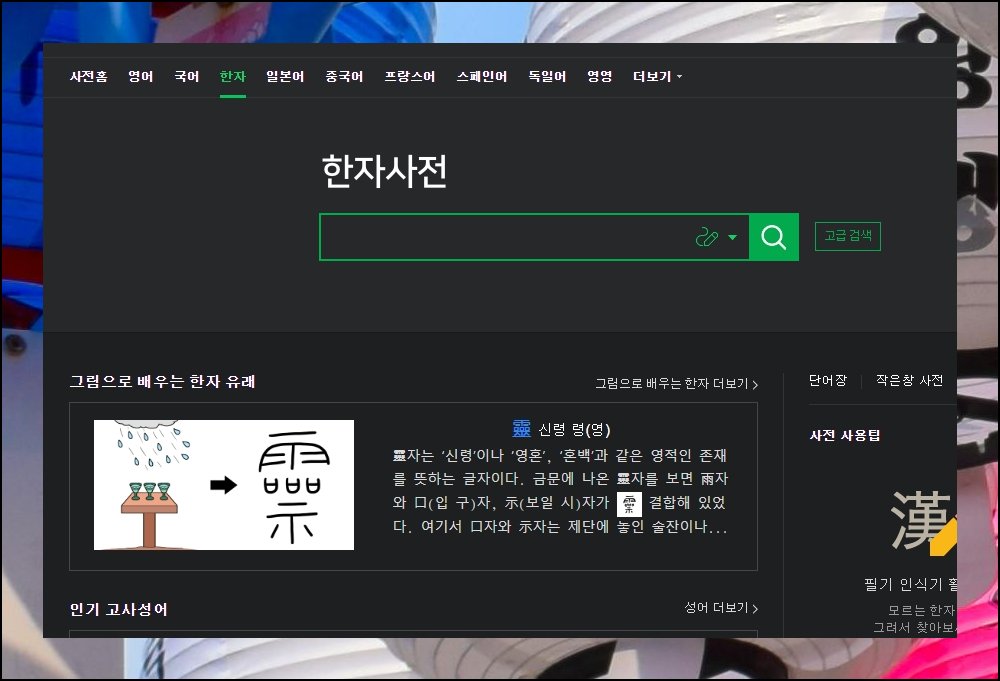Image resolution: width=1000 pixels, height=681 pixels.
Task: Click the small inline ancient glyph image
Action: tap(629, 504)
